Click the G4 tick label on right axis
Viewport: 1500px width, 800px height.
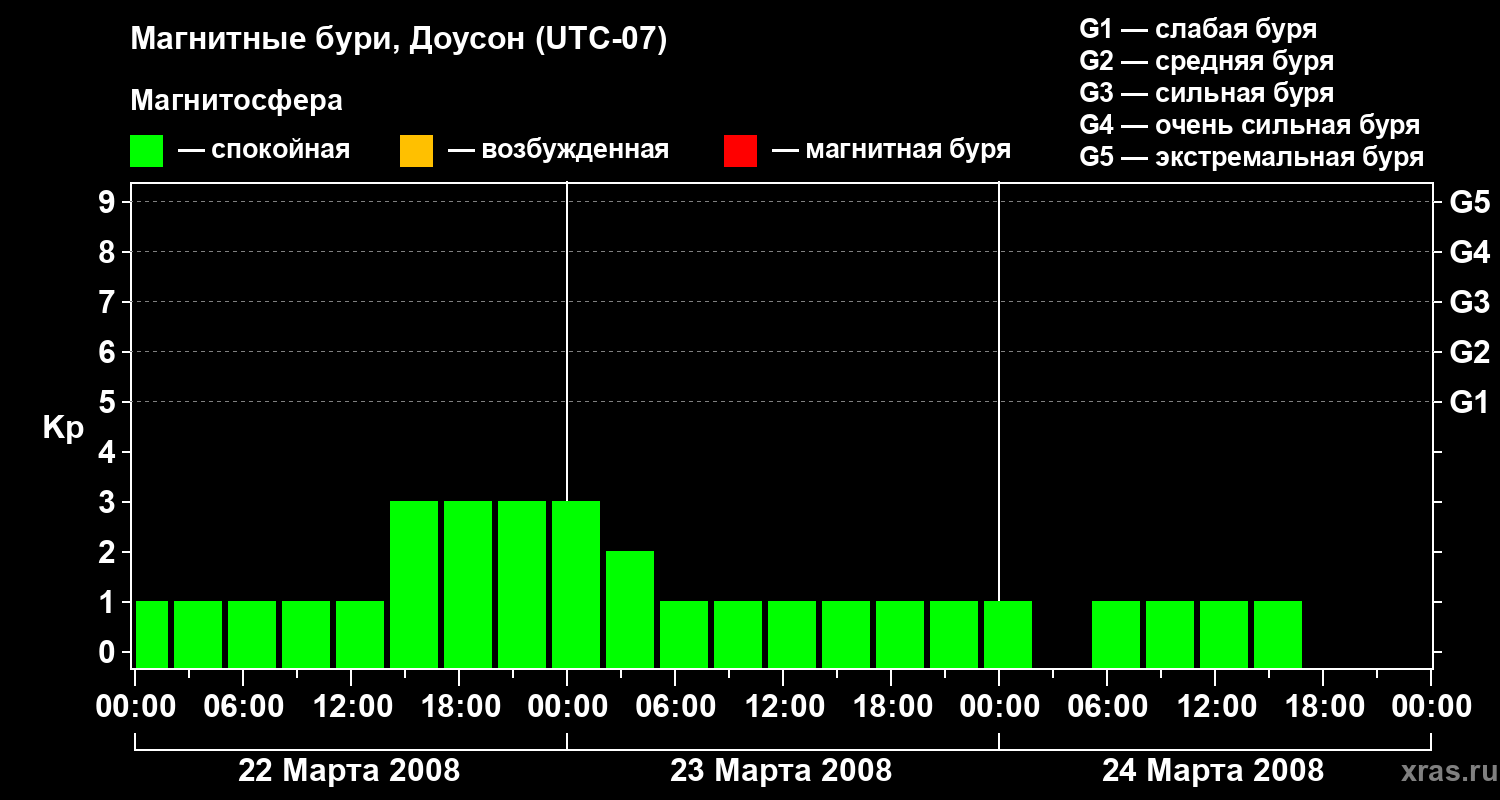coord(1470,252)
